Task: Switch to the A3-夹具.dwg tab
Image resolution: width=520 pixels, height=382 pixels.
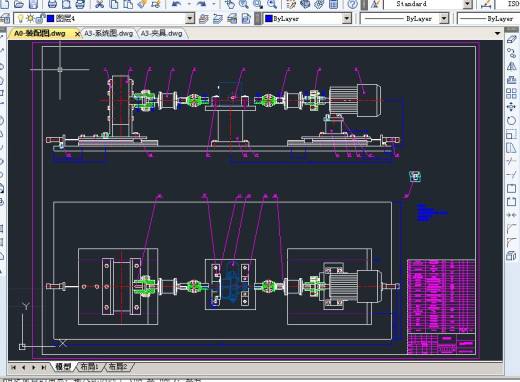Action: pyautogui.click(x=162, y=33)
